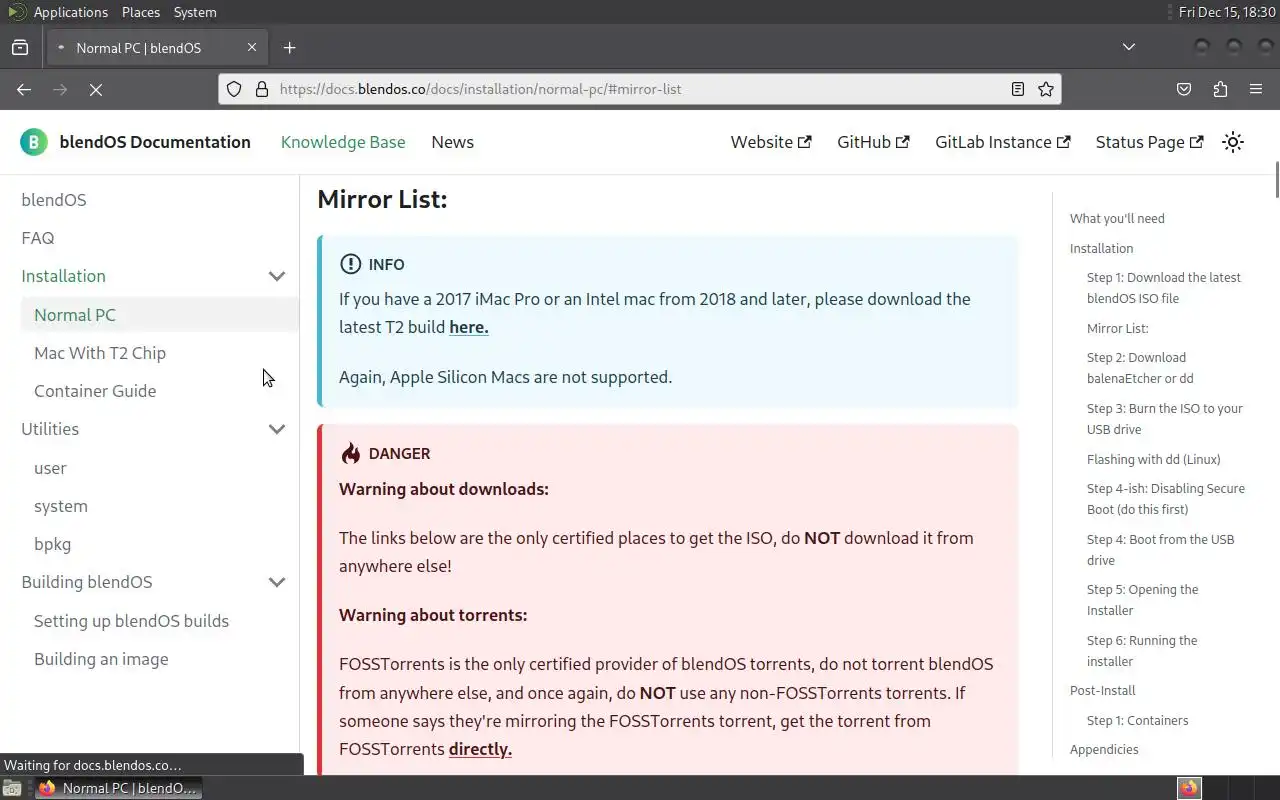Open the Knowledge Base nav tab
1280x800 pixels.
pos(343,142)
